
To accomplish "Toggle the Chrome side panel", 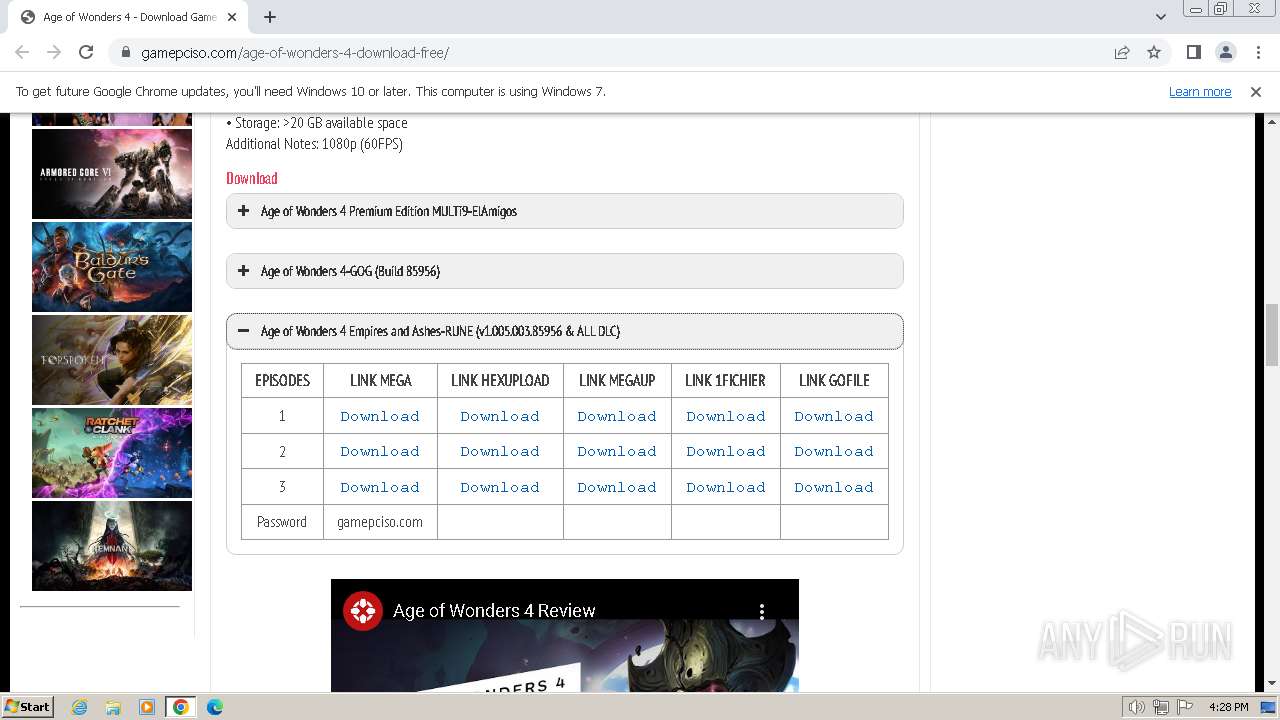I will 1193,52.
